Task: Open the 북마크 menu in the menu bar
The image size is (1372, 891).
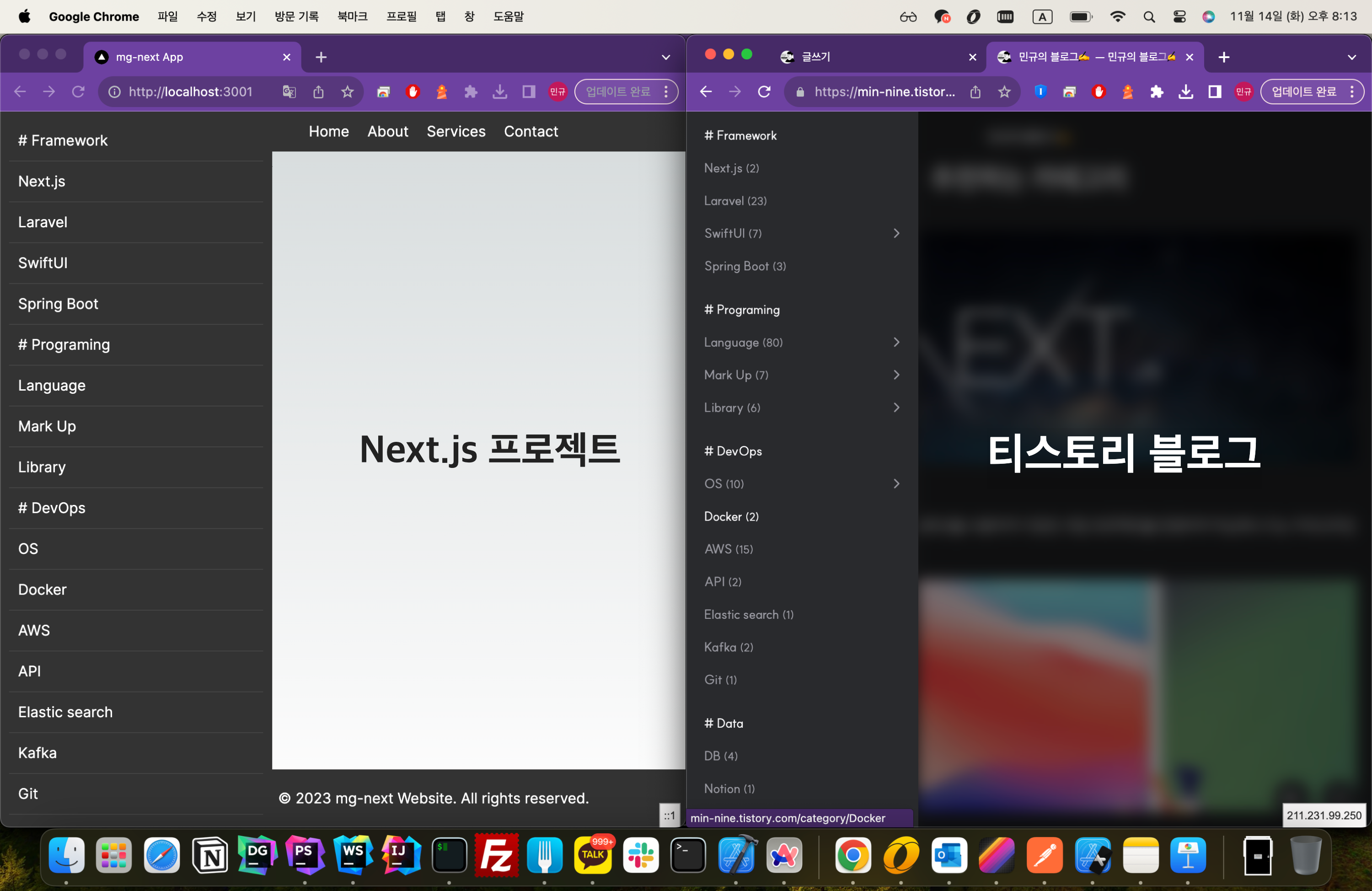Action: click(x=352, y=17)
